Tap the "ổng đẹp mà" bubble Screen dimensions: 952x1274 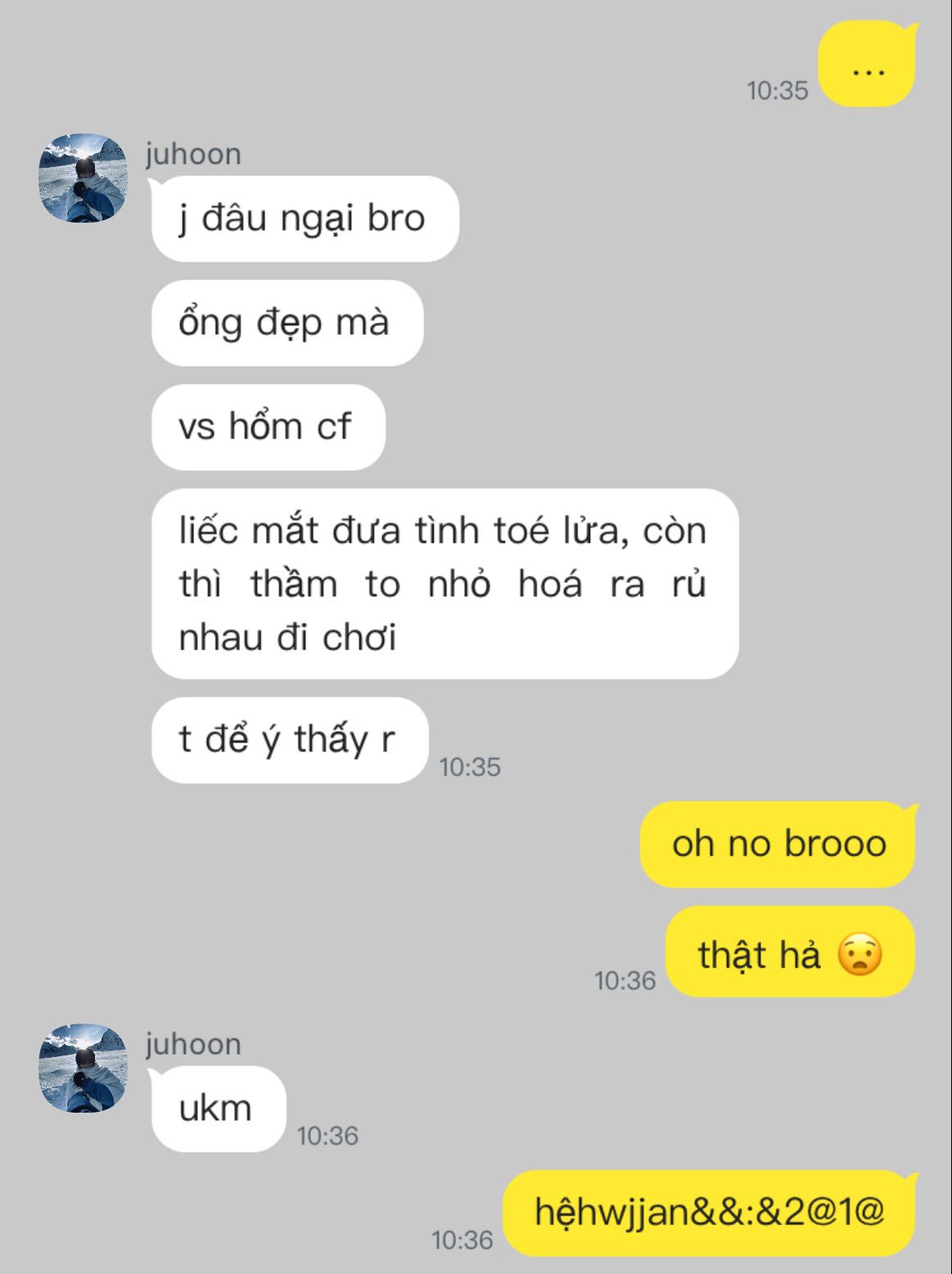click(287, 323)
